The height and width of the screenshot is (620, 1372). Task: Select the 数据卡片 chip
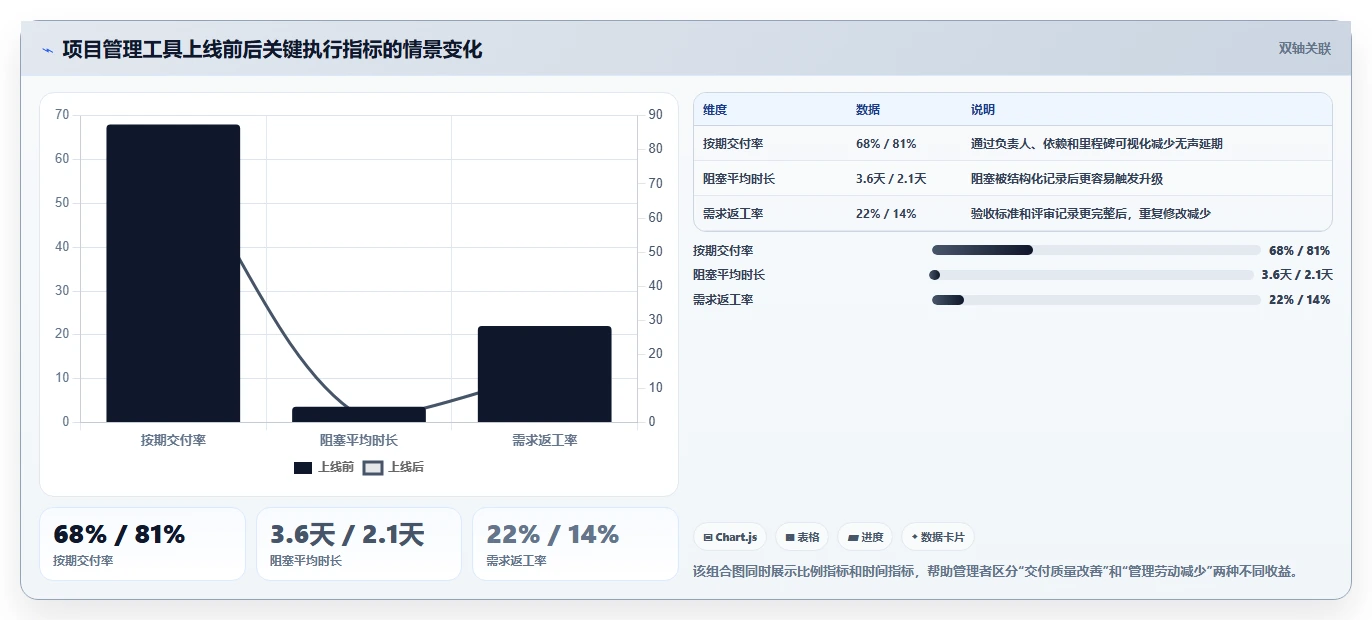(938, 537)
